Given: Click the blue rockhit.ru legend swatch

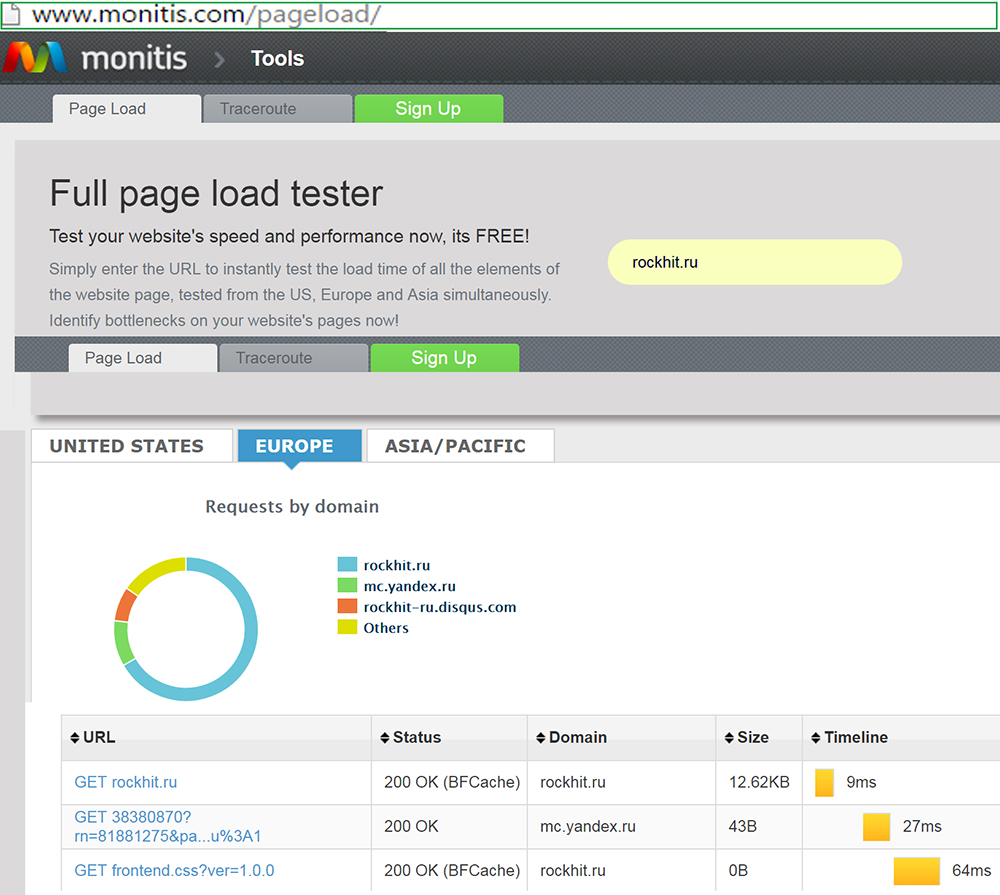Looking at the screenshot, I should (x=347, y=565).
